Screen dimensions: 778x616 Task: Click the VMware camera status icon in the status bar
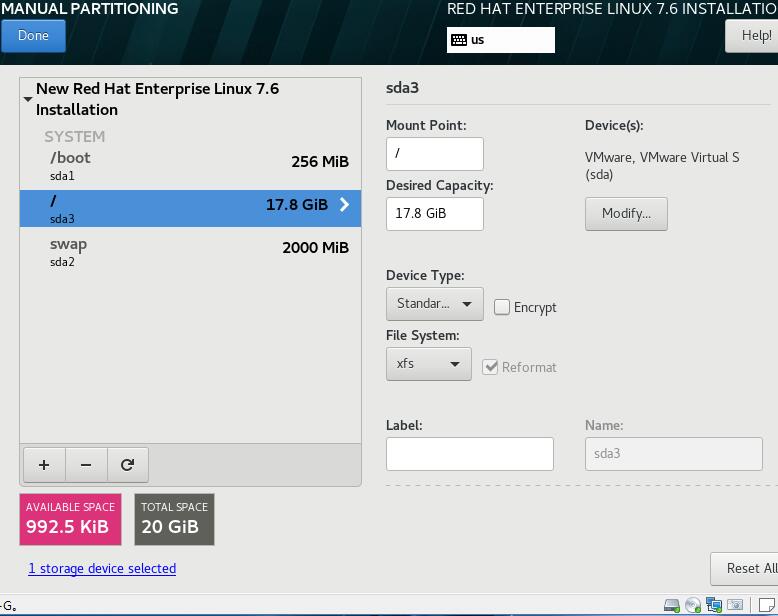tap(735, 605)
